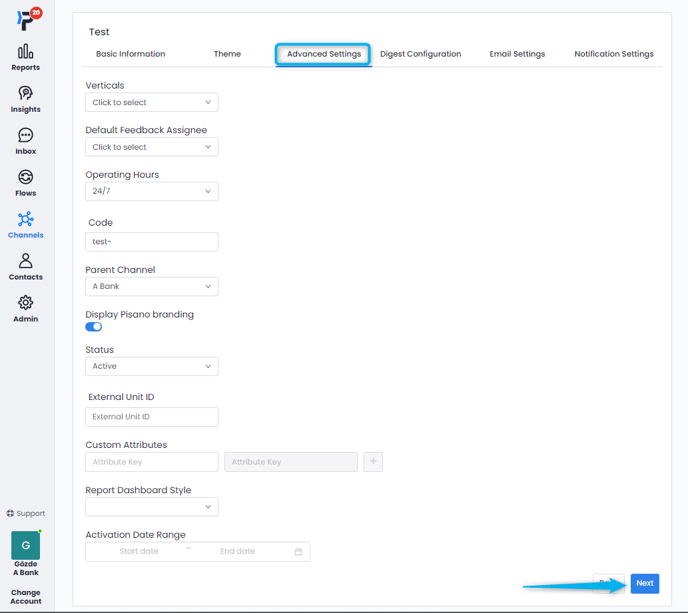Toggle the Display Pisano branding switch
Image resolution: width=688 pixels, height=613 pixels.
click(94, 327)
